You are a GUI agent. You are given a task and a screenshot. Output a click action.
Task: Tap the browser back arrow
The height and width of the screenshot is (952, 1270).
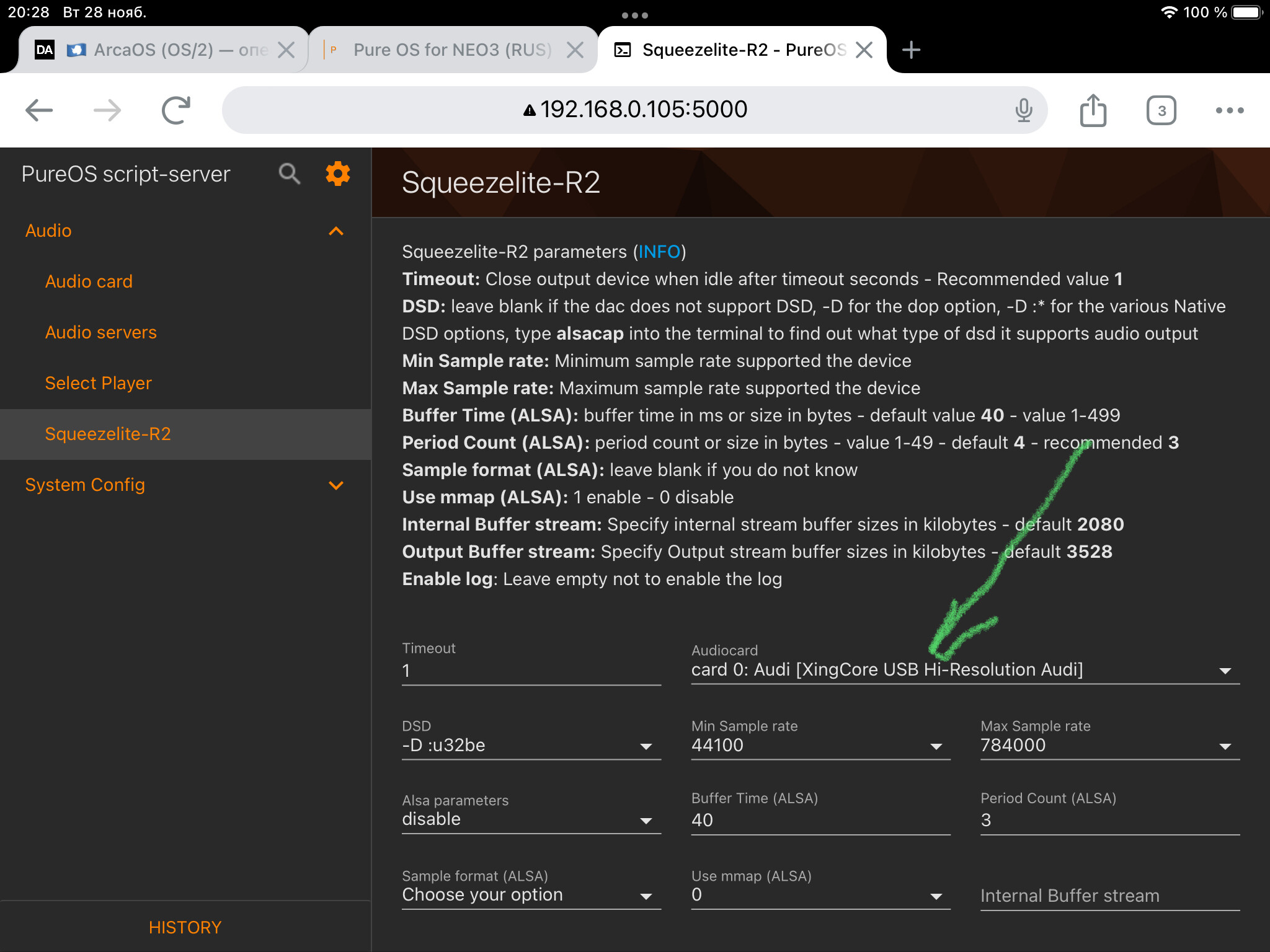(39, 110)
